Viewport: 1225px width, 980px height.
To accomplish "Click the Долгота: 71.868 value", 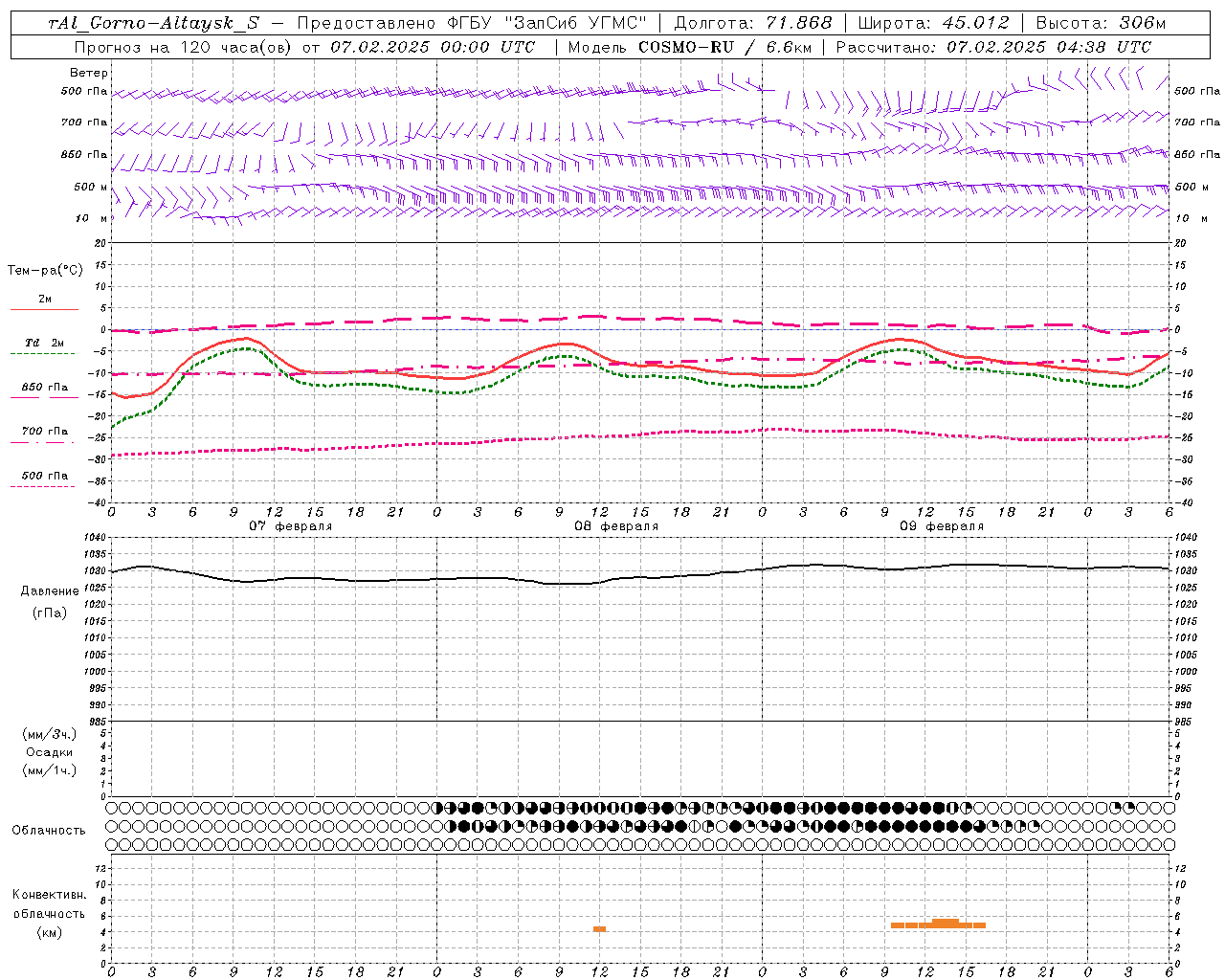I will [x=753, y=23].
